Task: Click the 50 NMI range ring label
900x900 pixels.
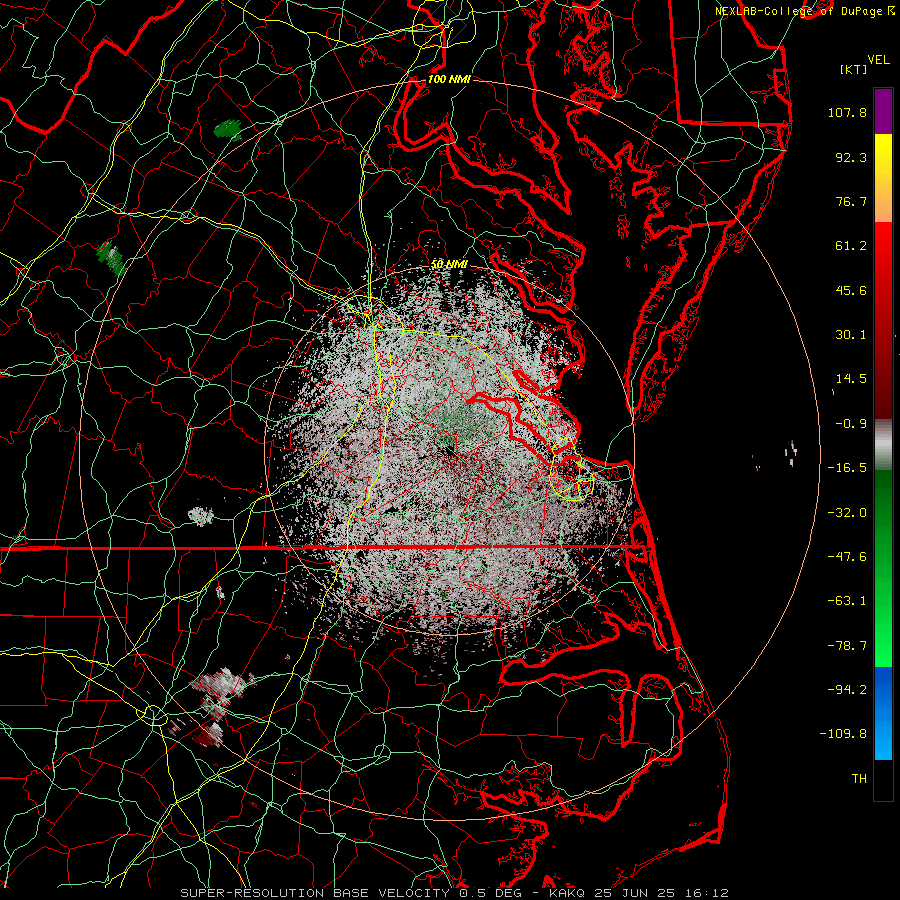Action: pyautogui.click(x=449, y=265)
